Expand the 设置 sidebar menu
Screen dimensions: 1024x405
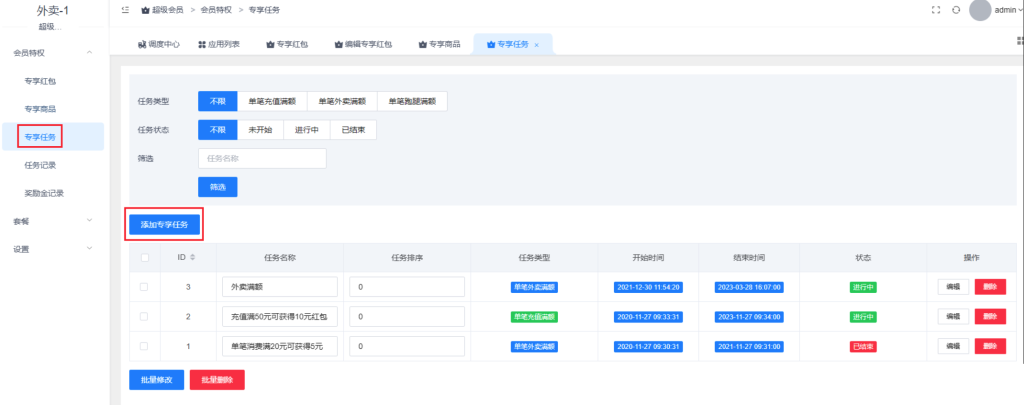pyautogui.click(x=90, y=249)
